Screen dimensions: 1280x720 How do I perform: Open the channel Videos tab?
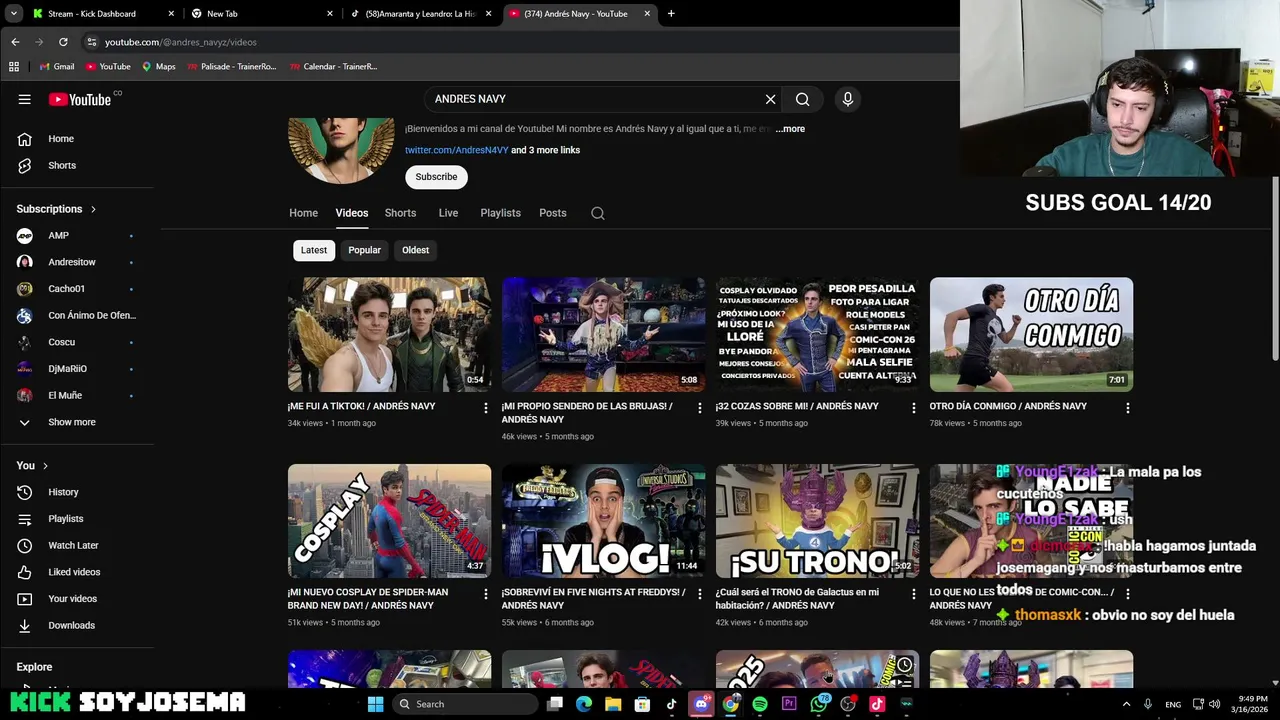352,213
